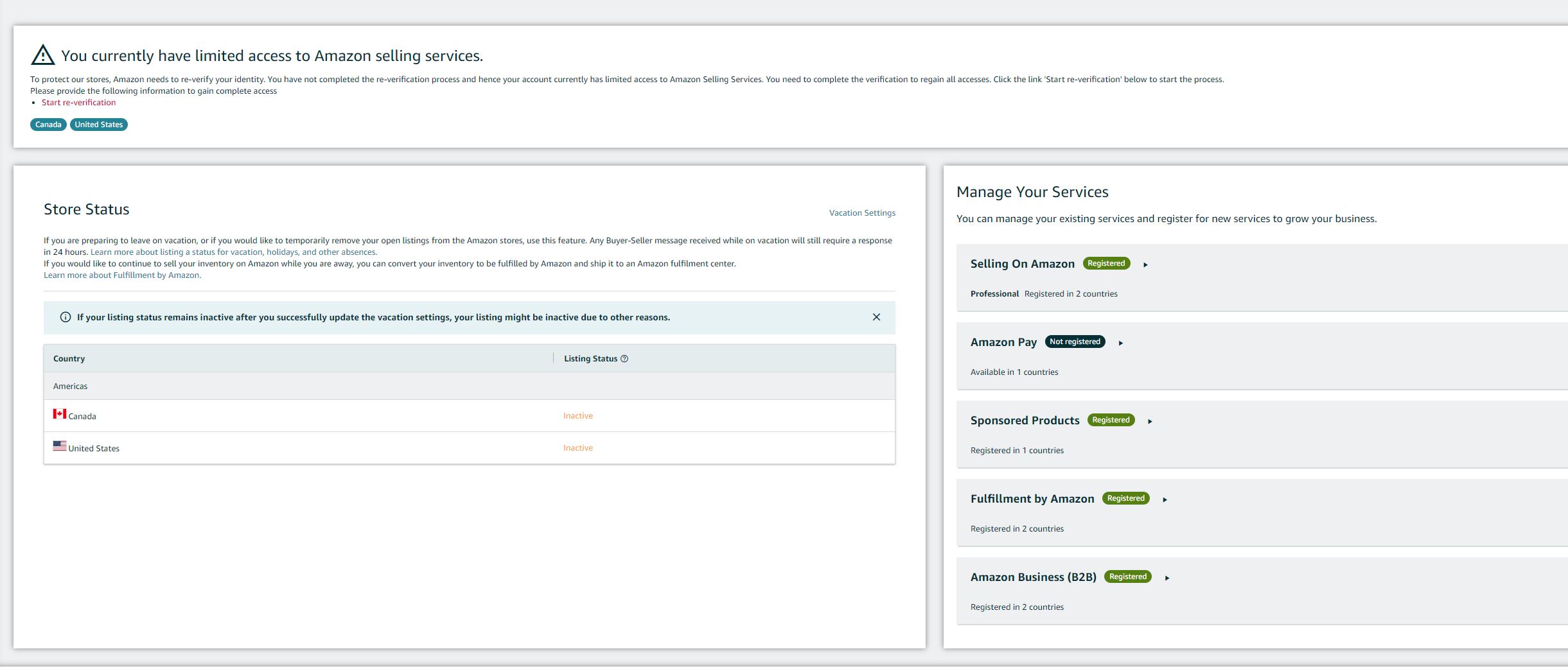The image size is (1568, 667).
Task: Click the Country column header
Action: 69,359
